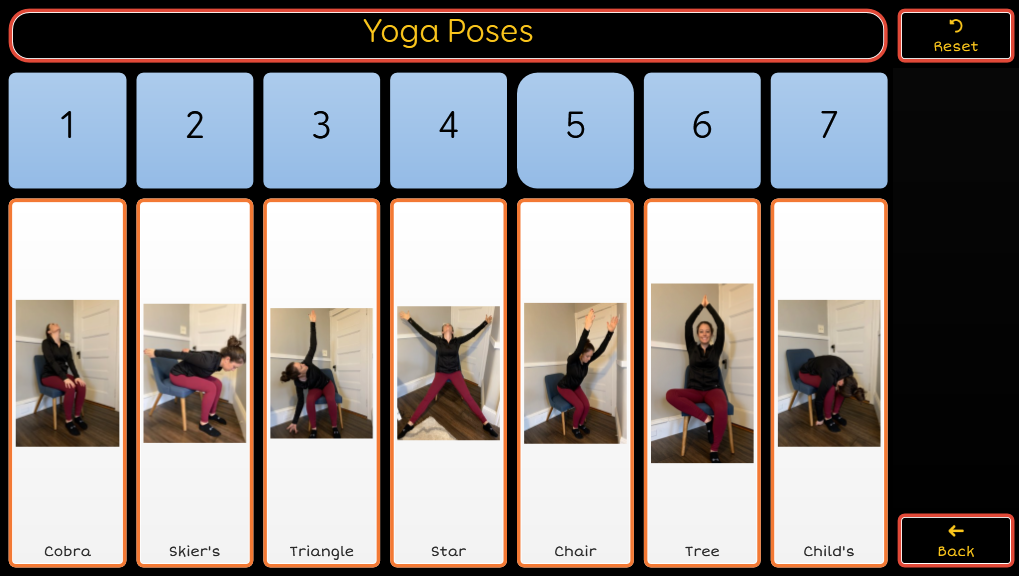The height and width of the screenshot is (576, 1024).
Task: Select the Triangle pose photo
Action: click(x=321, y=373)
